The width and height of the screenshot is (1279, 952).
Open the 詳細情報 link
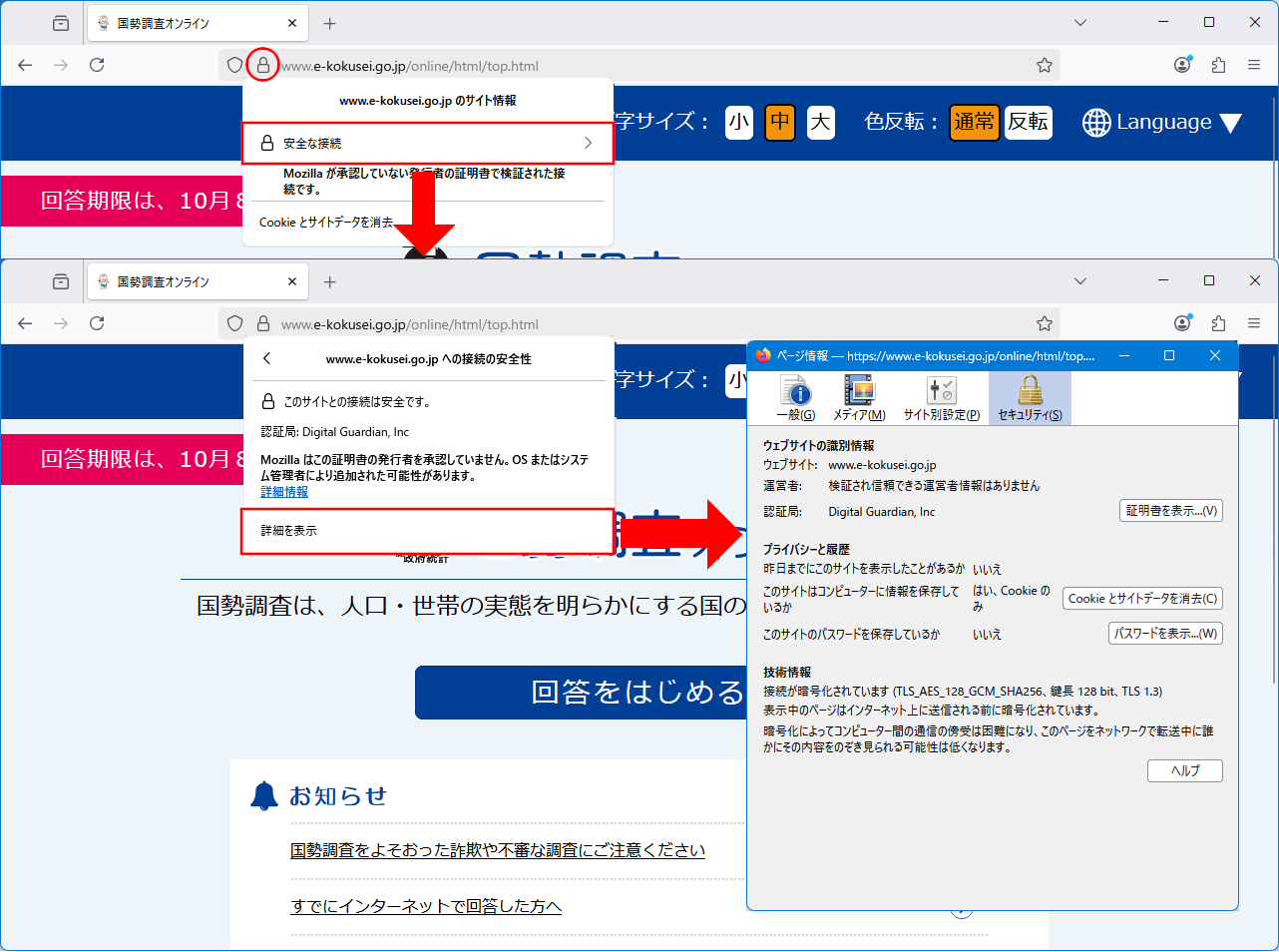284,492
